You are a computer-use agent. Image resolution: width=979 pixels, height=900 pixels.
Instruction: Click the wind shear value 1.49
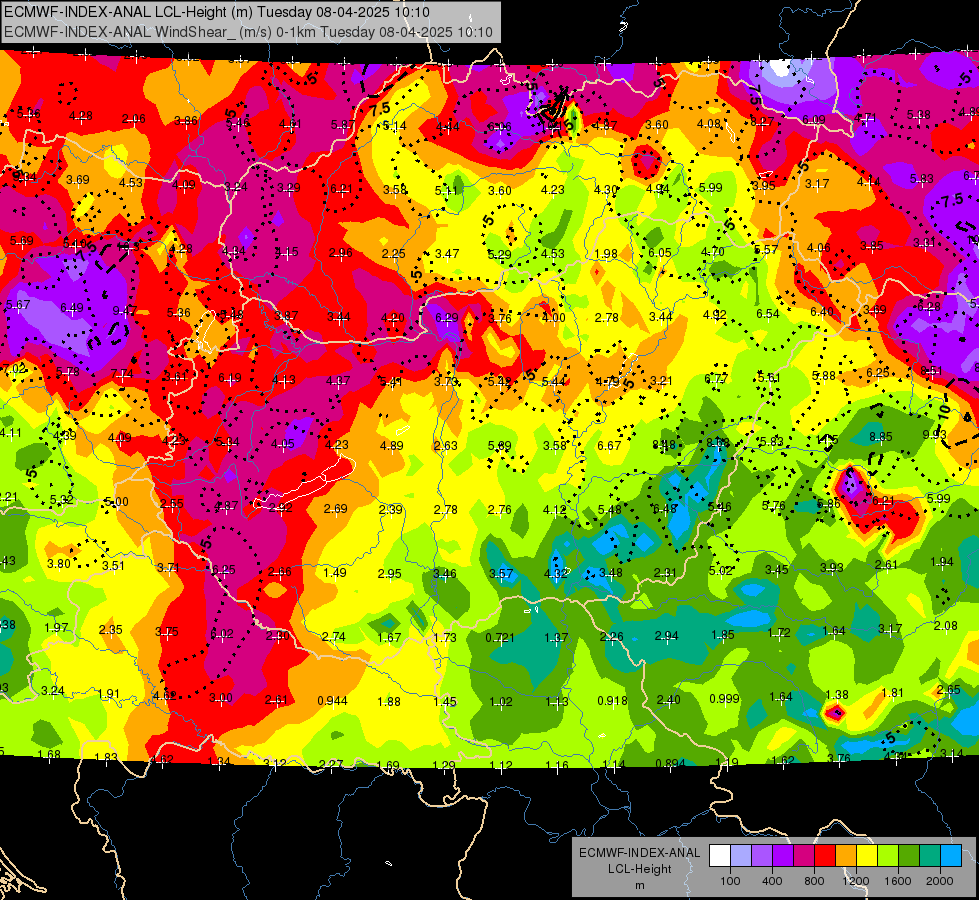[335, 572]
